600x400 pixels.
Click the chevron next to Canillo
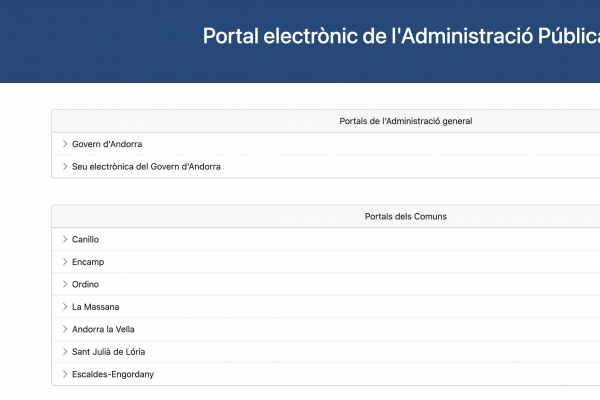65,240
